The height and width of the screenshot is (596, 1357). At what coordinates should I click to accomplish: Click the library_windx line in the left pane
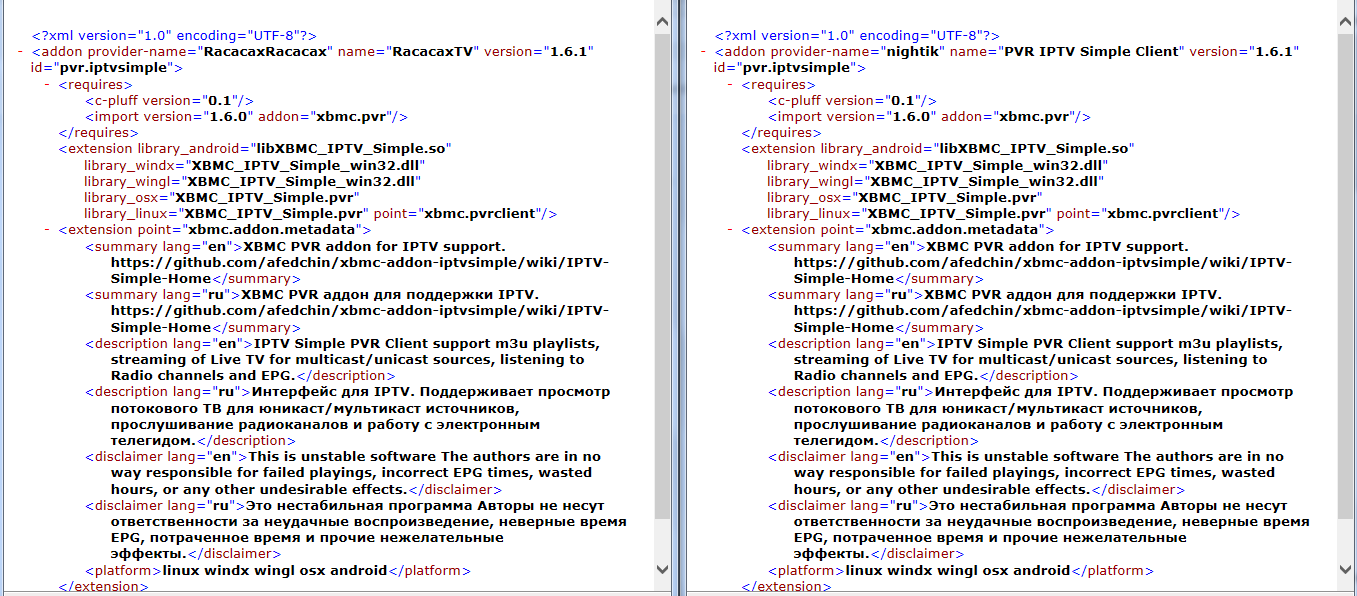tap(255, 165)
